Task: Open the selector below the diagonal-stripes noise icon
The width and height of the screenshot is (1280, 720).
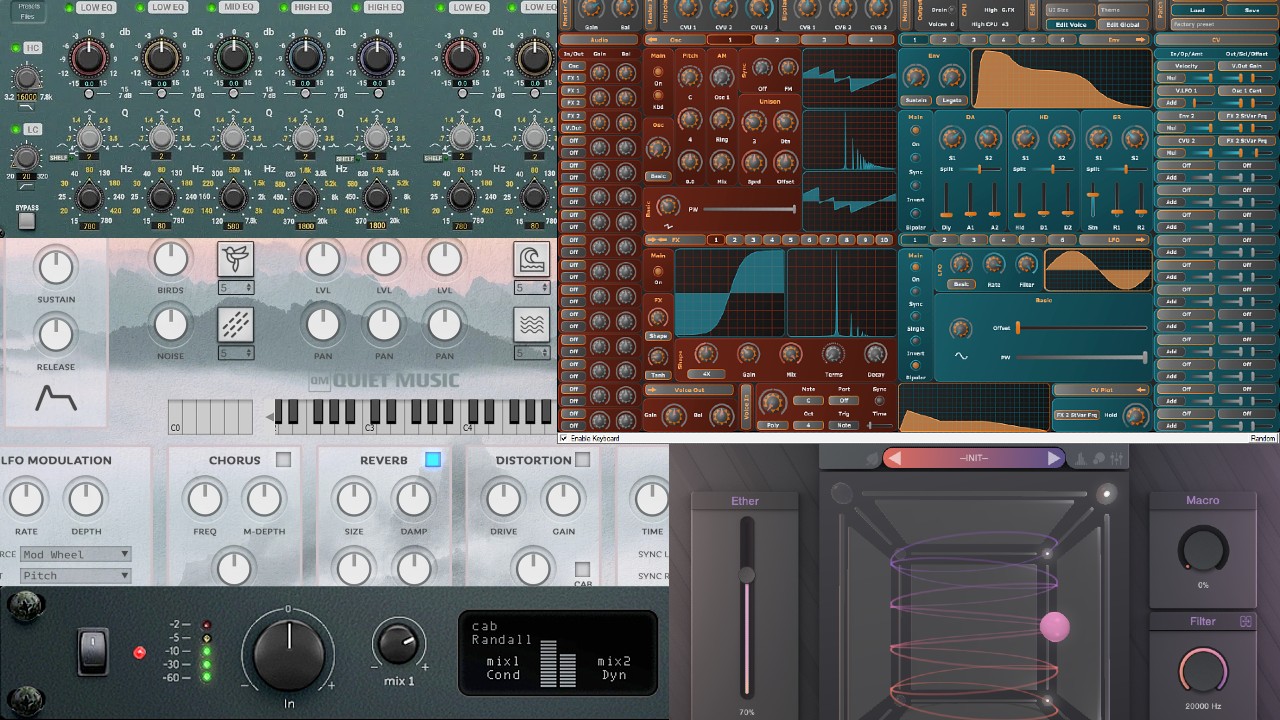Action: 236,353
